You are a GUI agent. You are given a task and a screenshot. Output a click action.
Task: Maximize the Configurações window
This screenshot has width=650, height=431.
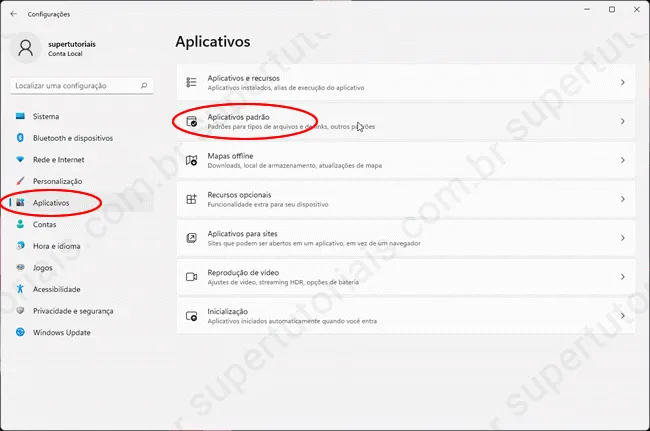click(x=612, y=10)
